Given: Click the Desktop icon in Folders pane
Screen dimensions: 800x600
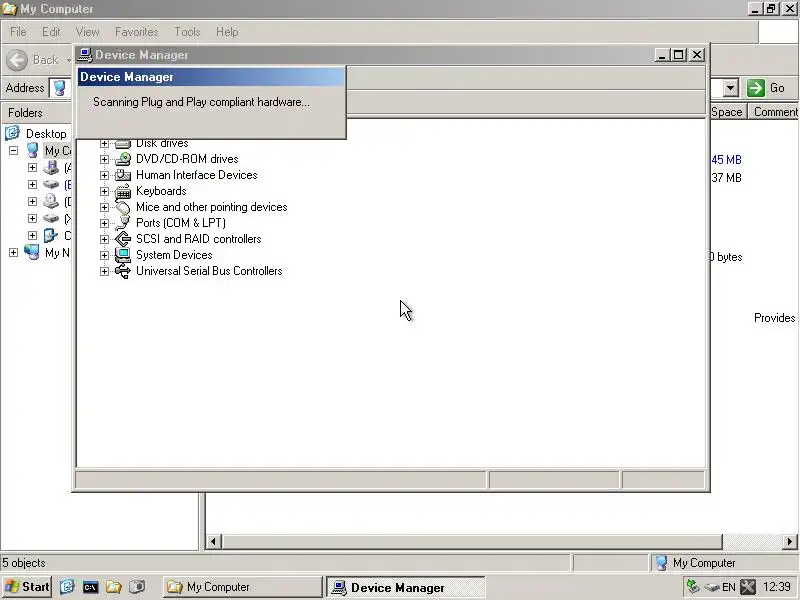Looking at the screenshot, I should coord(12,133).
